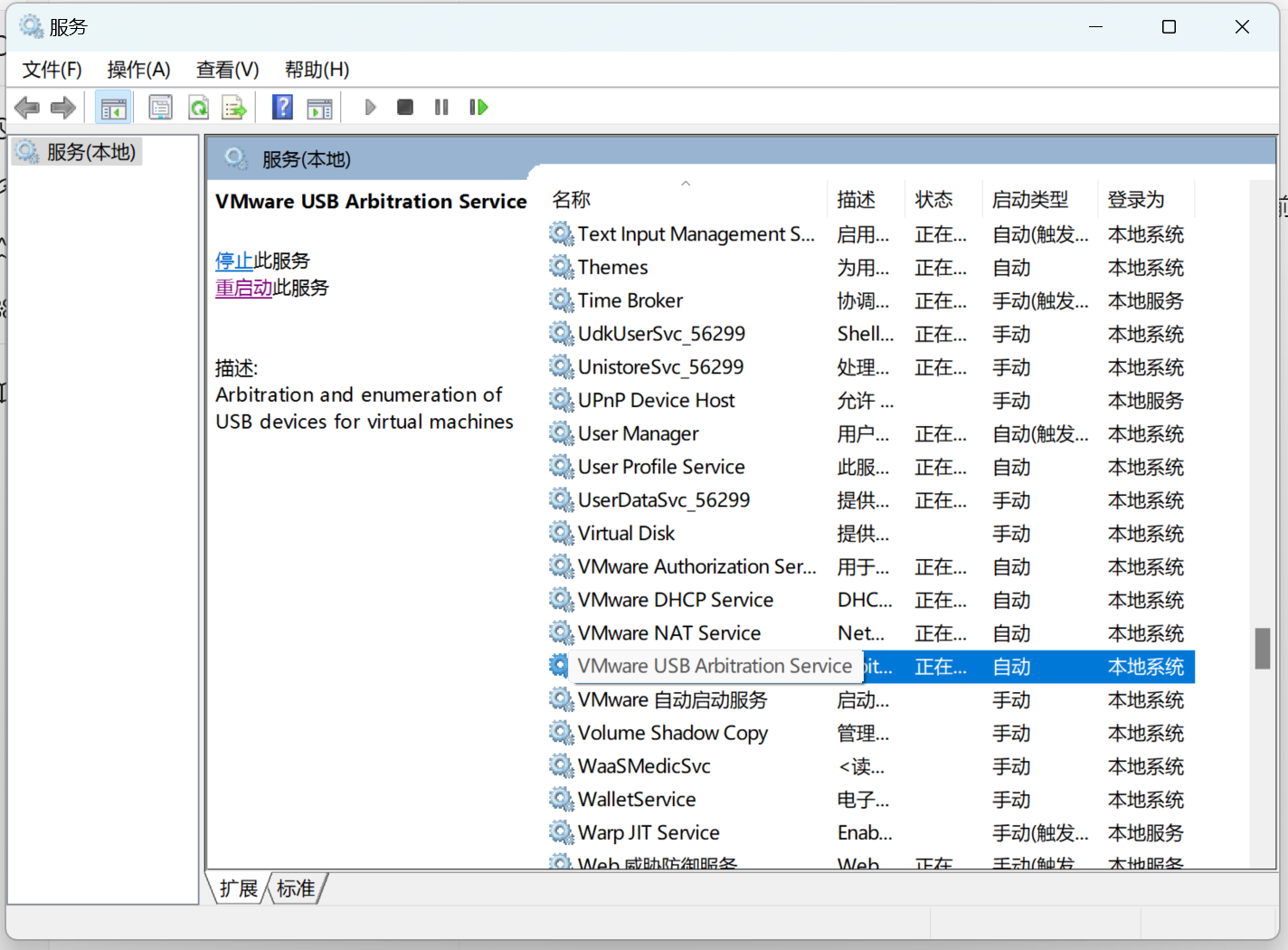Go forward with the right arrow toolbar icon
Image resolution: width=1288 pixels, height=950 pixels.
(x=63, y=108)
